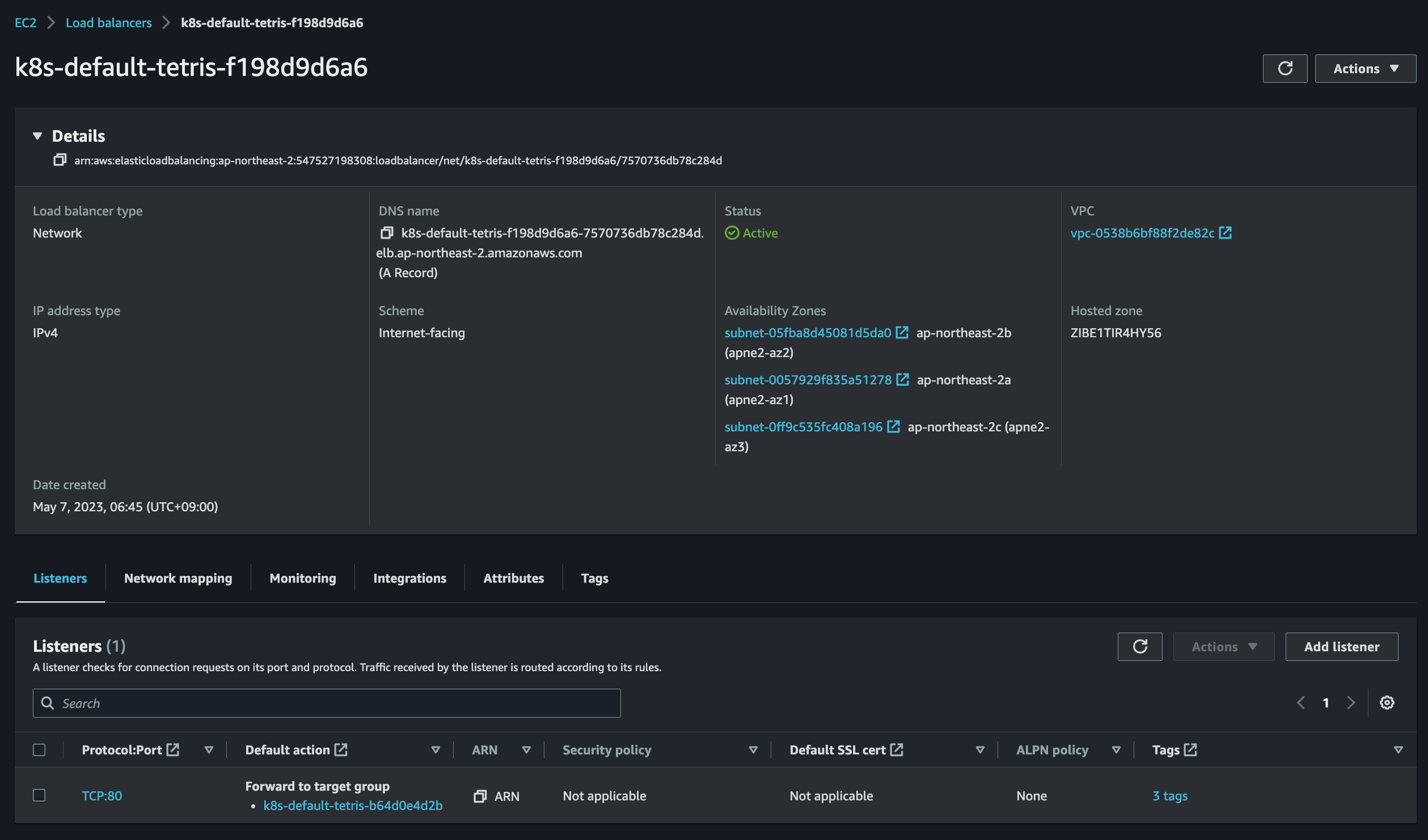This screenshot has height=840, width=1428.
Task: Switch to the Network mapping tab
Action: pos(178,578)
